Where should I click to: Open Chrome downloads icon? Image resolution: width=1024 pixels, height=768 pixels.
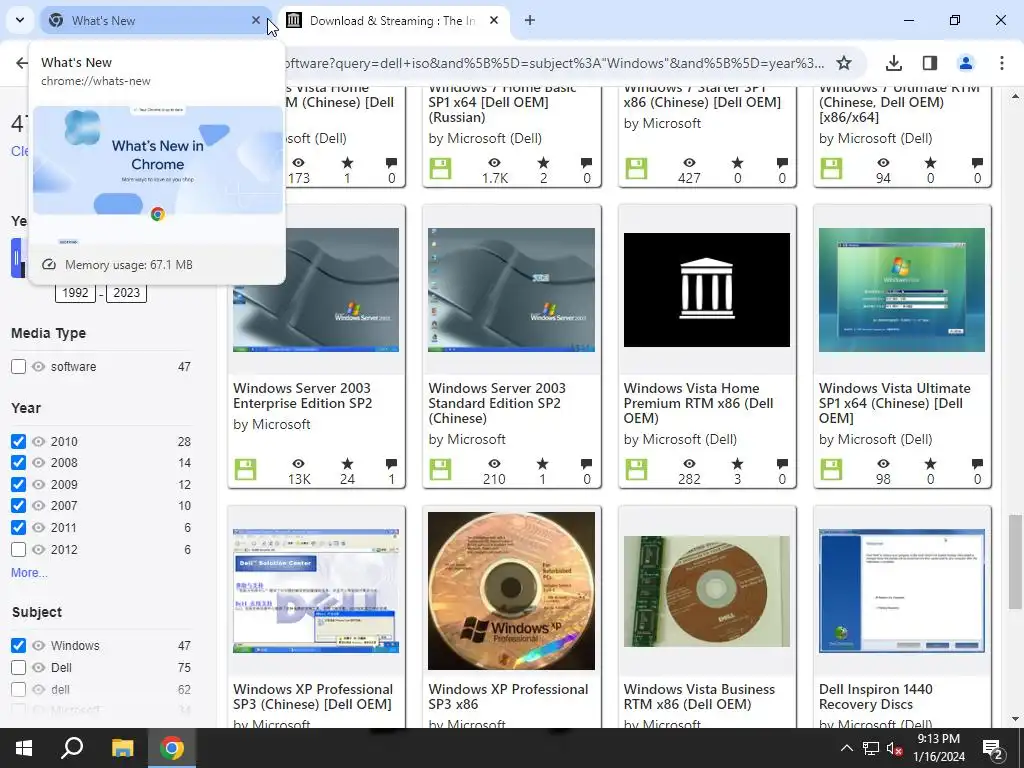[x=894, y=63]
